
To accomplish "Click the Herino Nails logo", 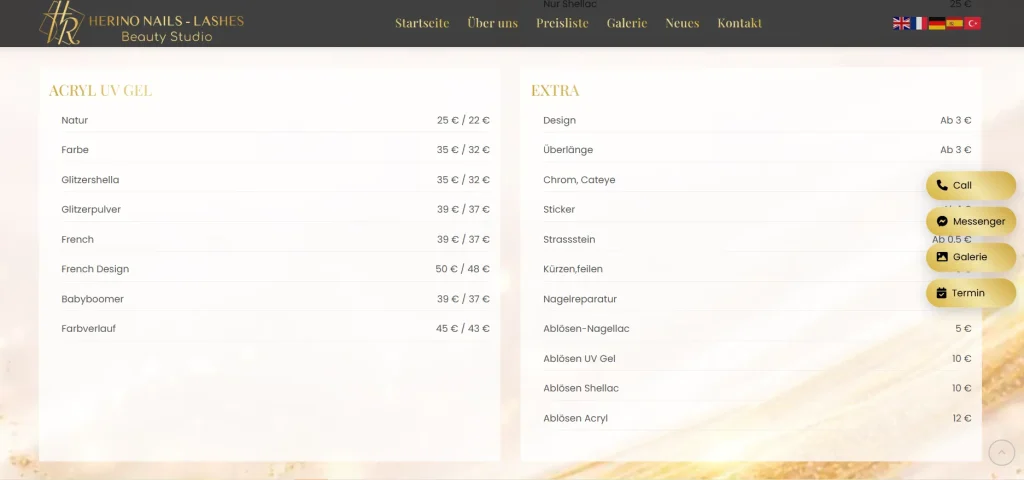I will tap(140, 23).
